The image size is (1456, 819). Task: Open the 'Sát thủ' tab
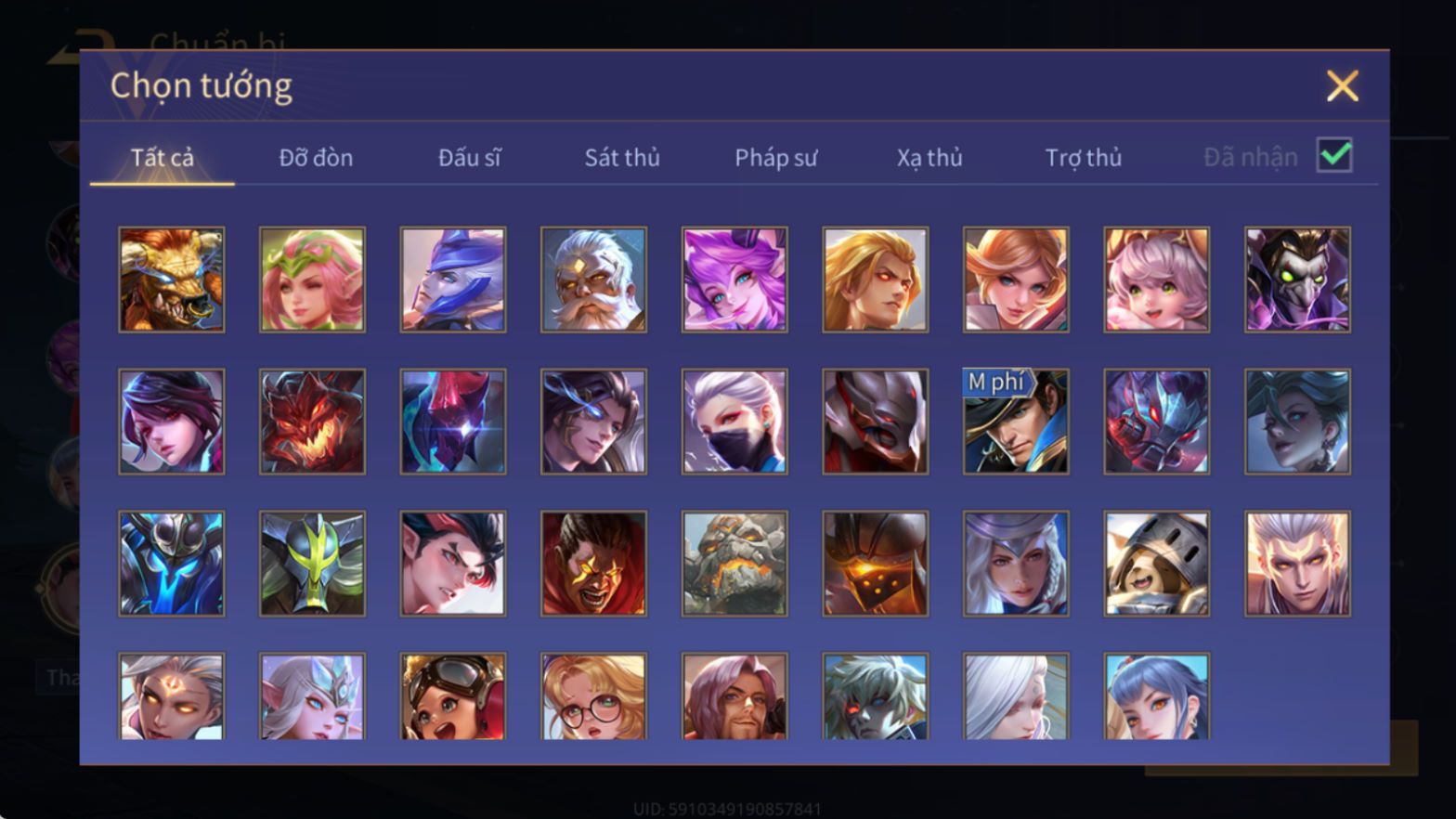(622, 158)
